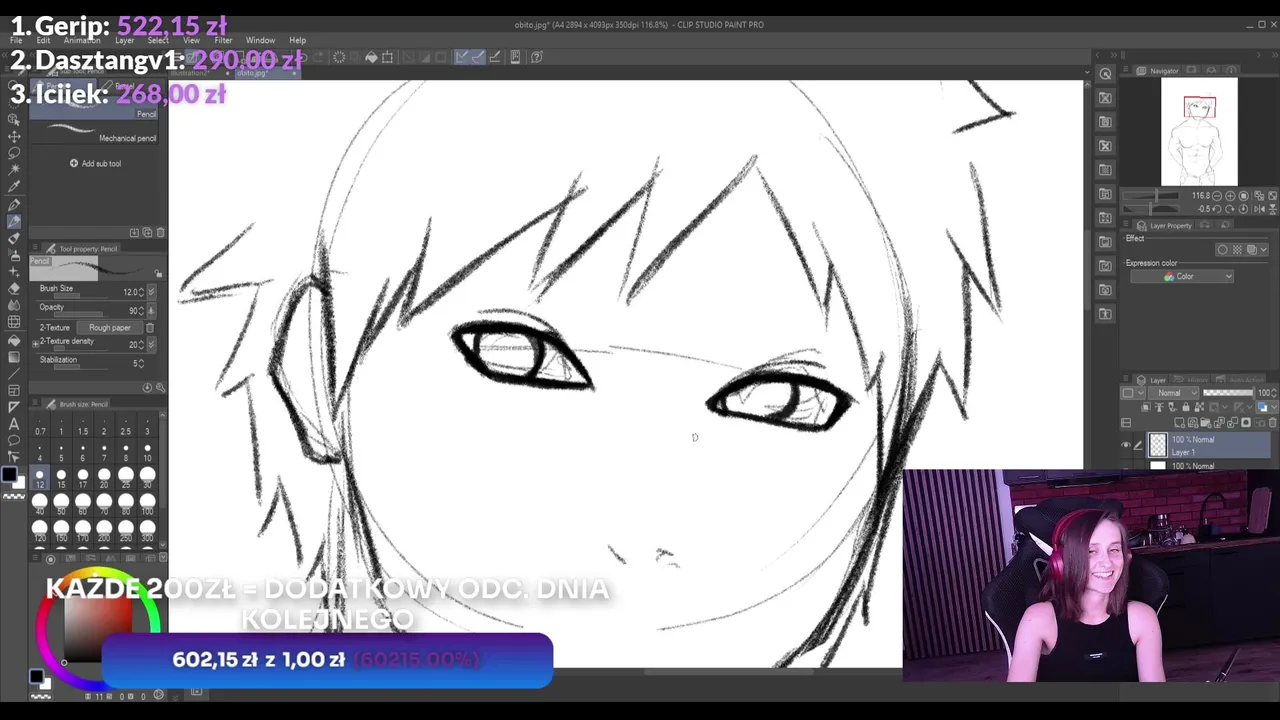The height and width of the screenshot is (720, 1280).
Task: Toggle Lock transparent pixels
Action: pos(1199,407)
